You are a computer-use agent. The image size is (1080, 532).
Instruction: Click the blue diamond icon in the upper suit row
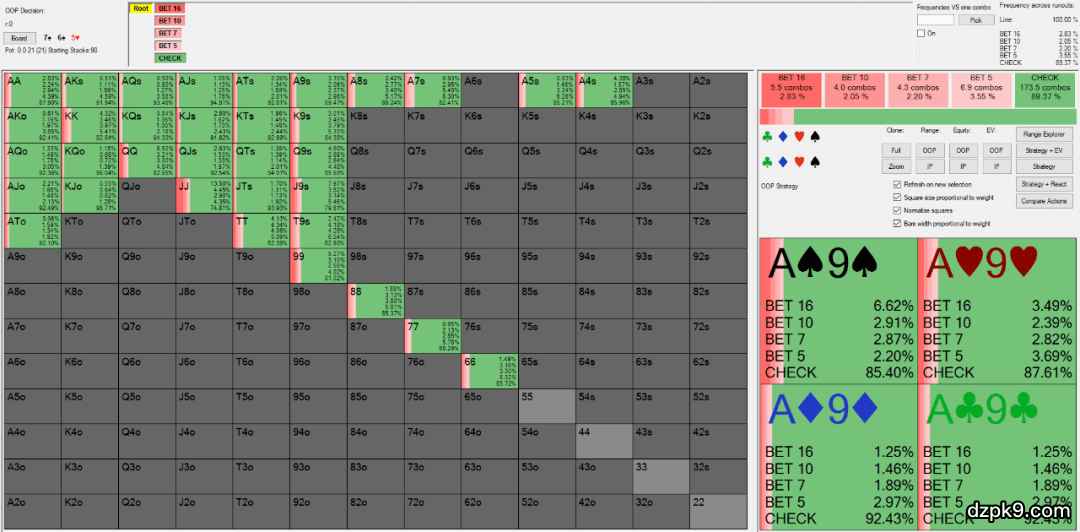point(783,134)
